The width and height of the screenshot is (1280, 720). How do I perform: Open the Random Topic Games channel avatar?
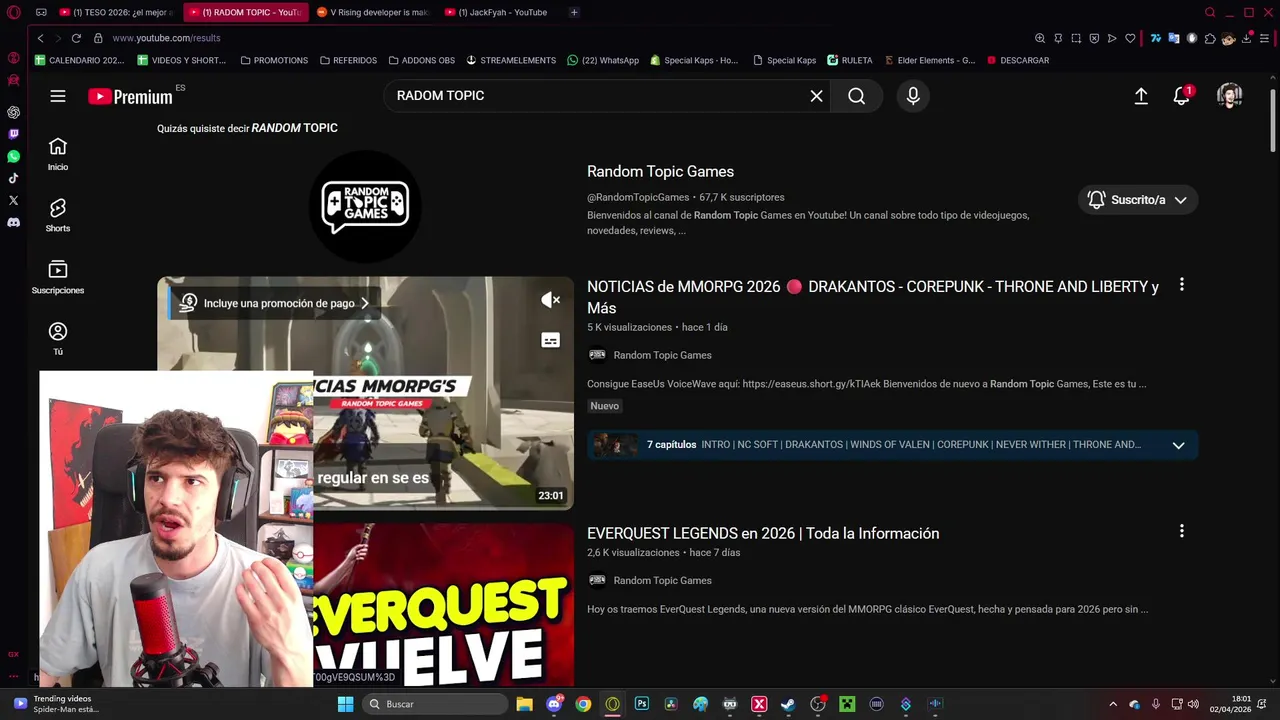tap(365, 207)
